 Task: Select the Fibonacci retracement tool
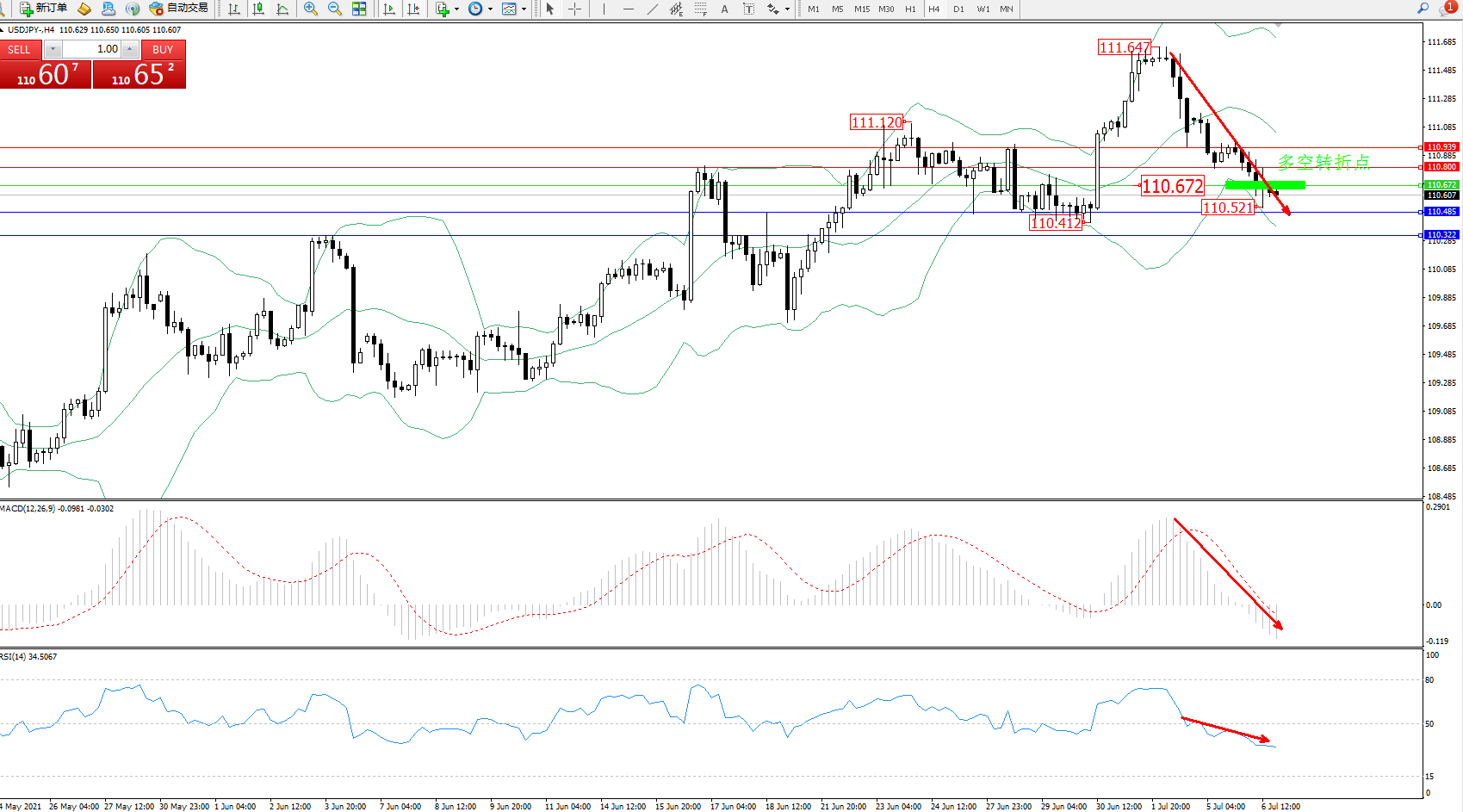pyautogui.click(x=700, y=9)
